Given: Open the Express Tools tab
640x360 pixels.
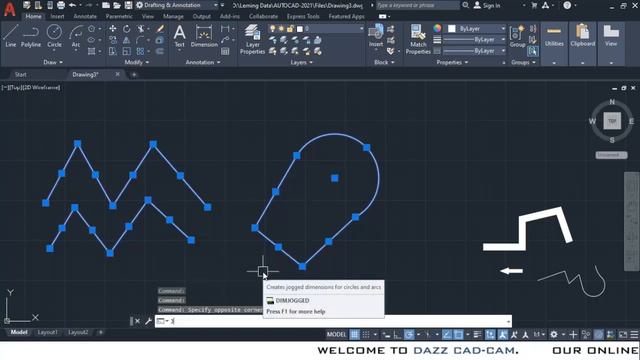Looking at the screenshot, I should click(303, 16).
